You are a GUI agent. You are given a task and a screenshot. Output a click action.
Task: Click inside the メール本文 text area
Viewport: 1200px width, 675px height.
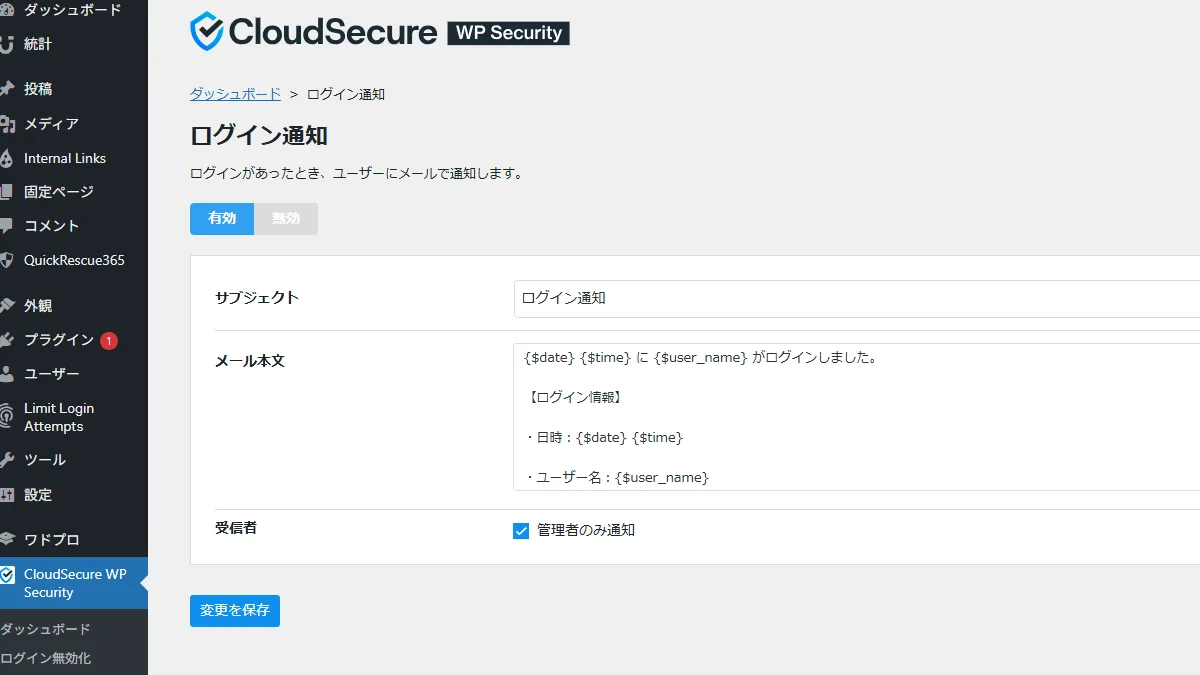coord(857,417)
